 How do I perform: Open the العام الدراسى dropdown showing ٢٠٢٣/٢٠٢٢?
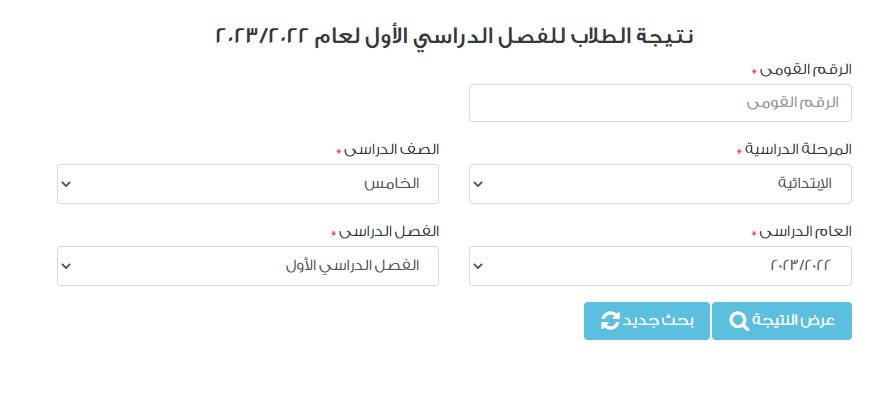(660, 266)
